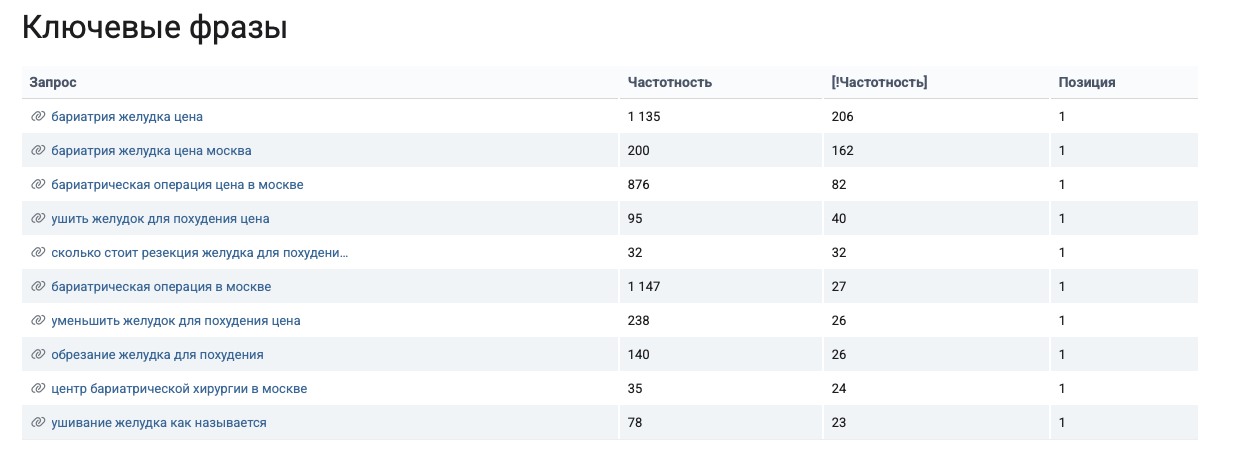Click link icon beside 'бариатрия желудка цена москва'

(x=38, y=151)
